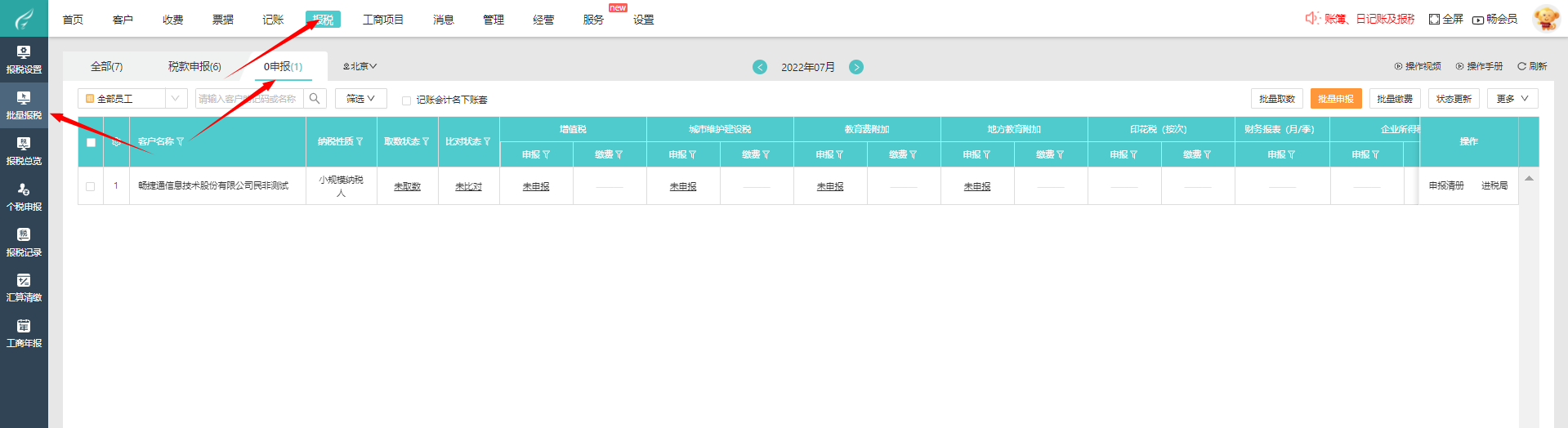This screenshot has width=1568, height=428.
Task: Click the 未取数 link in row 1
Action: (407, 187)
